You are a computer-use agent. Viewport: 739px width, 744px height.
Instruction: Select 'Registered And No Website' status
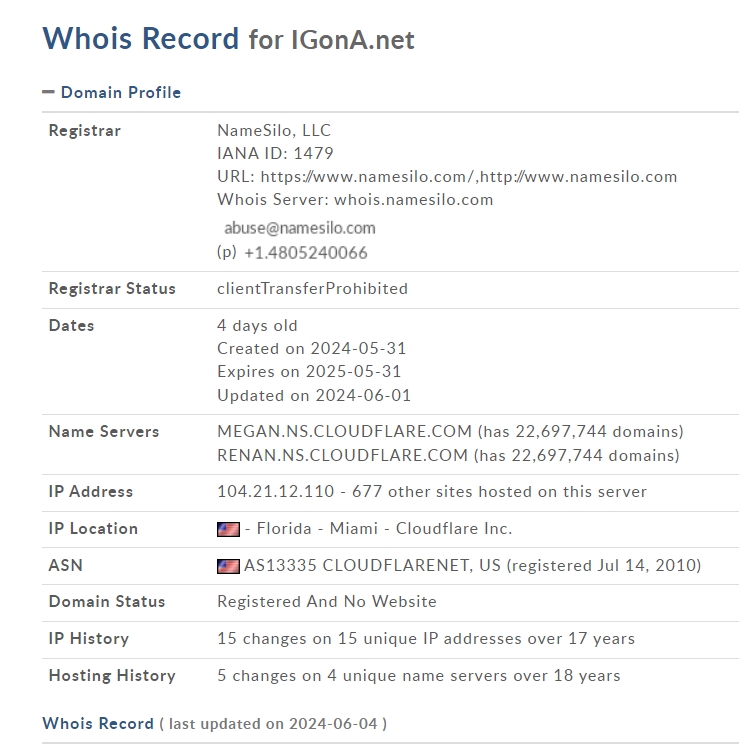coord(327,602)
